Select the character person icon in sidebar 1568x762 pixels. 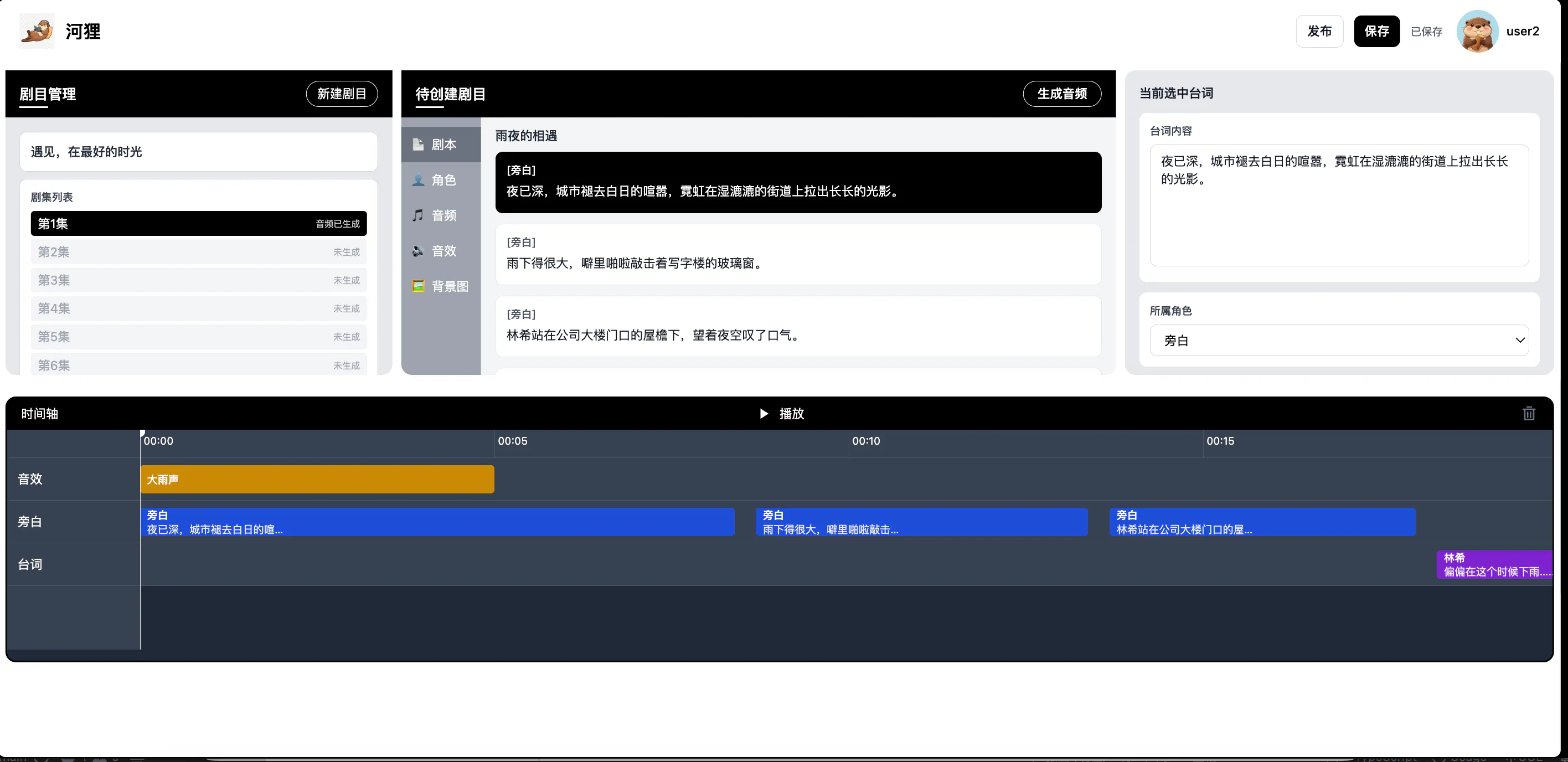(x=418, y=179)
